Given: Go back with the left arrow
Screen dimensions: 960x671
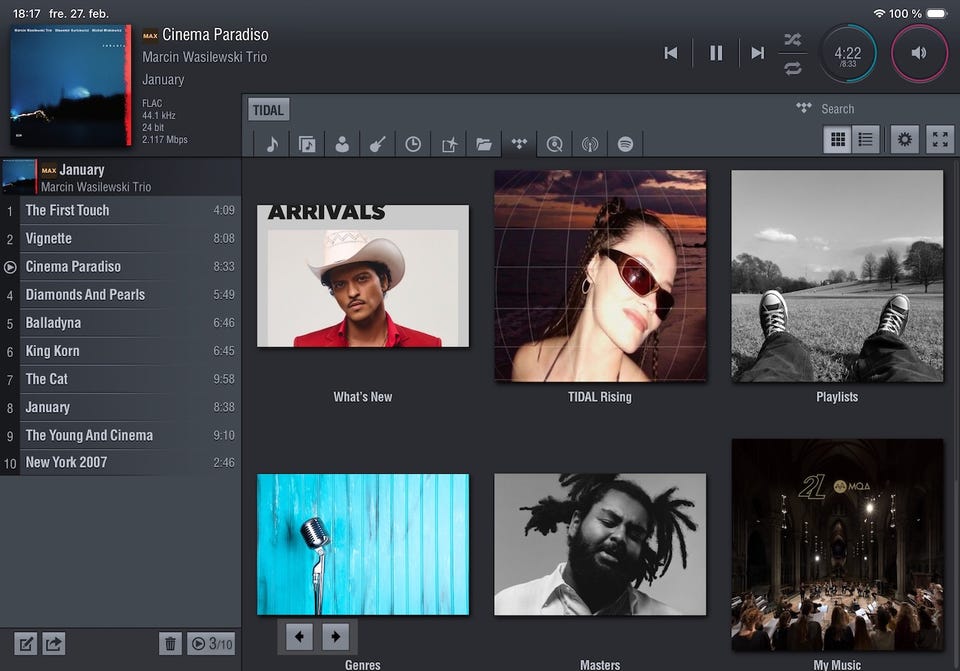Looking at the screenshot, I should [299, 636].
